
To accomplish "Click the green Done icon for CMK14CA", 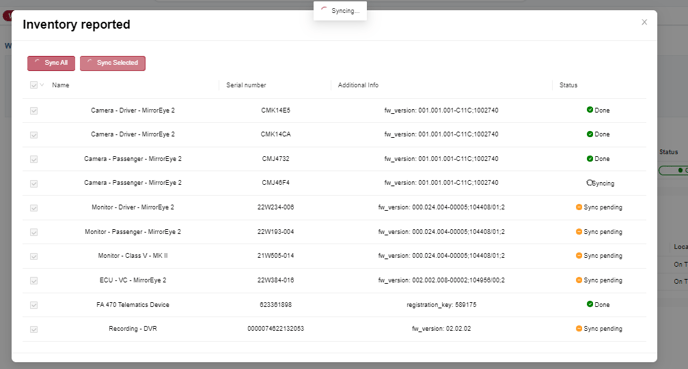I will [590, 134].
